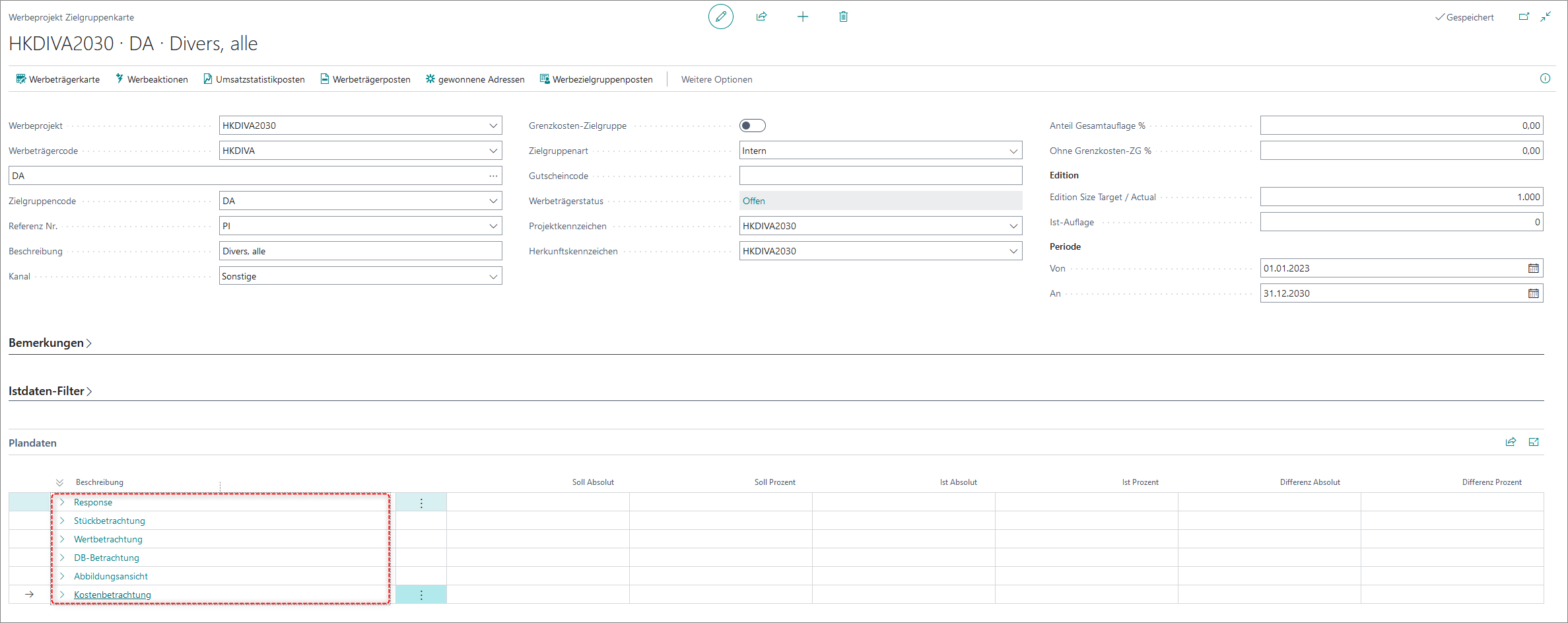Click the Plandaten section heading

point(32,443)
